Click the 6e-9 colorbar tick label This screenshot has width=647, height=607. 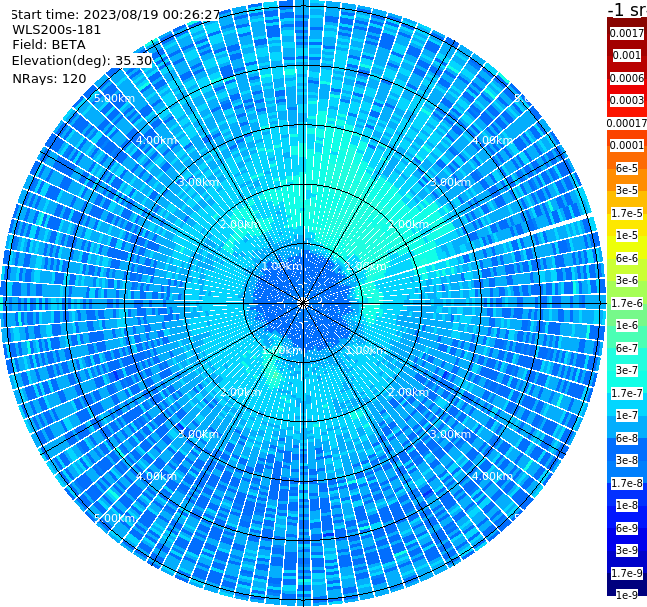627,528
